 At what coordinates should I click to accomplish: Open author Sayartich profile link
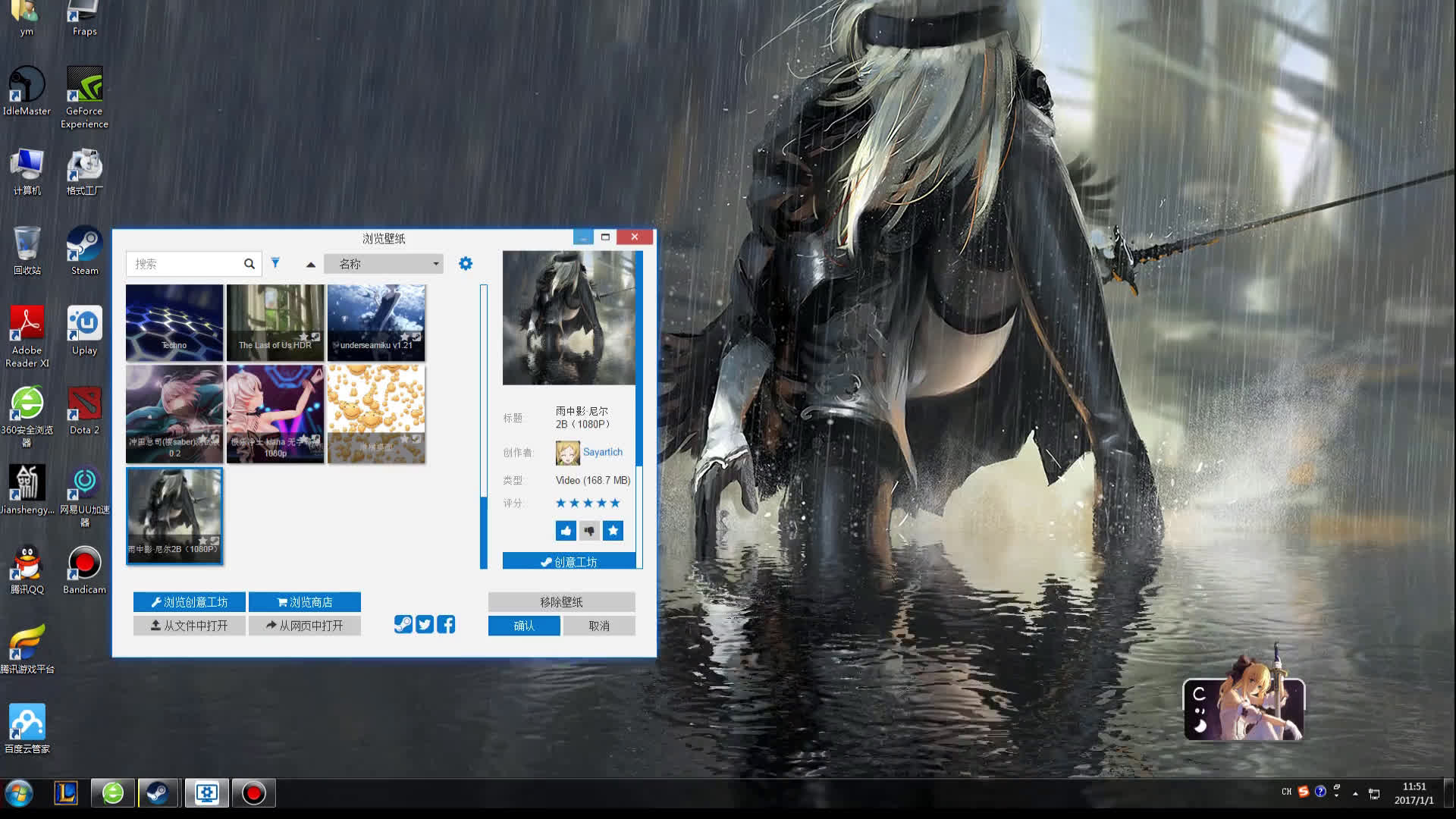(603, 452)
